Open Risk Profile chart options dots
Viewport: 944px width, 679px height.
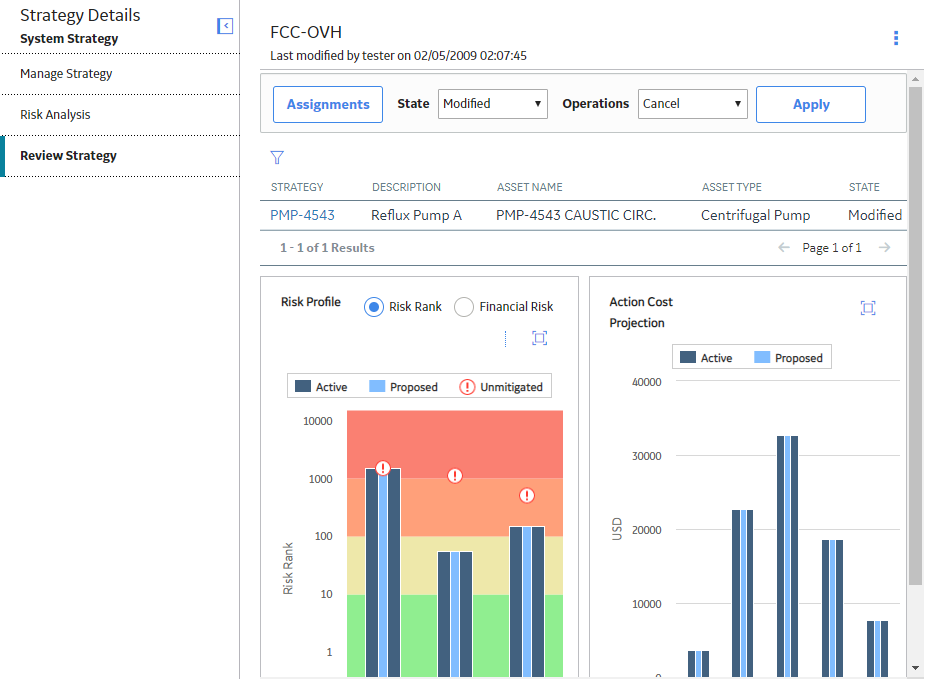point(505,339)
